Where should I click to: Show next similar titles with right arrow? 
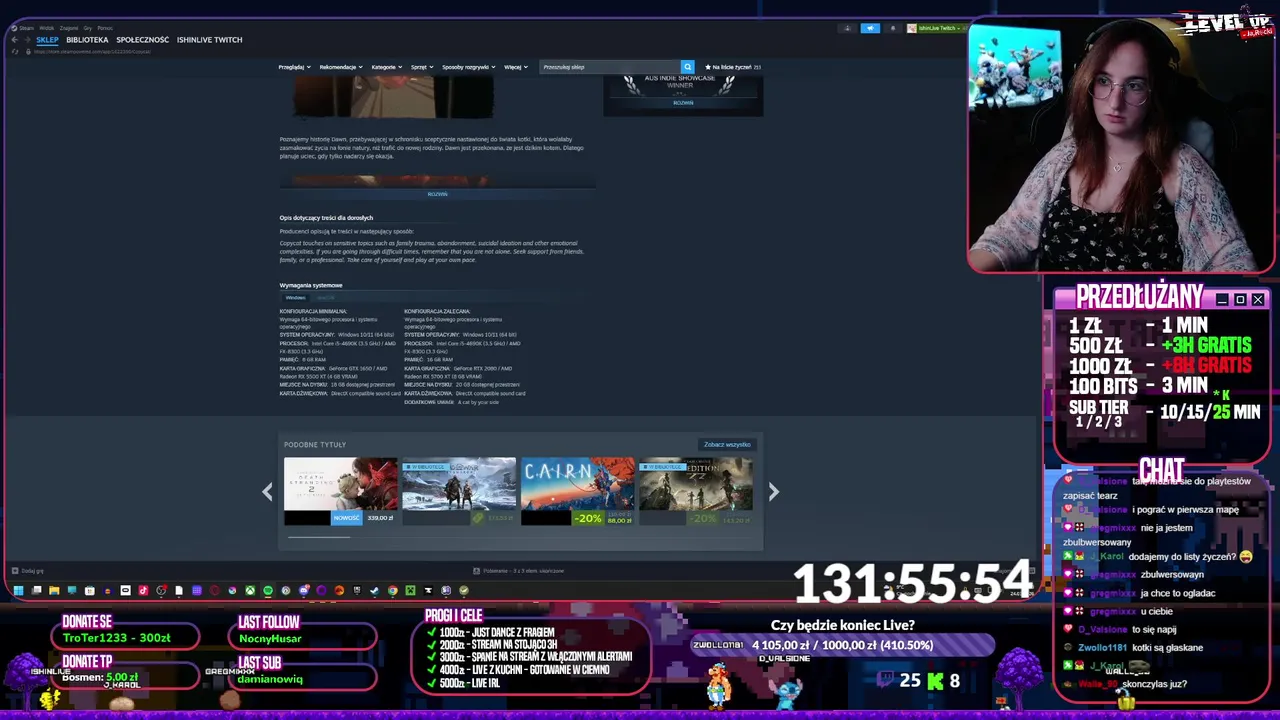(x=773, y=491)
